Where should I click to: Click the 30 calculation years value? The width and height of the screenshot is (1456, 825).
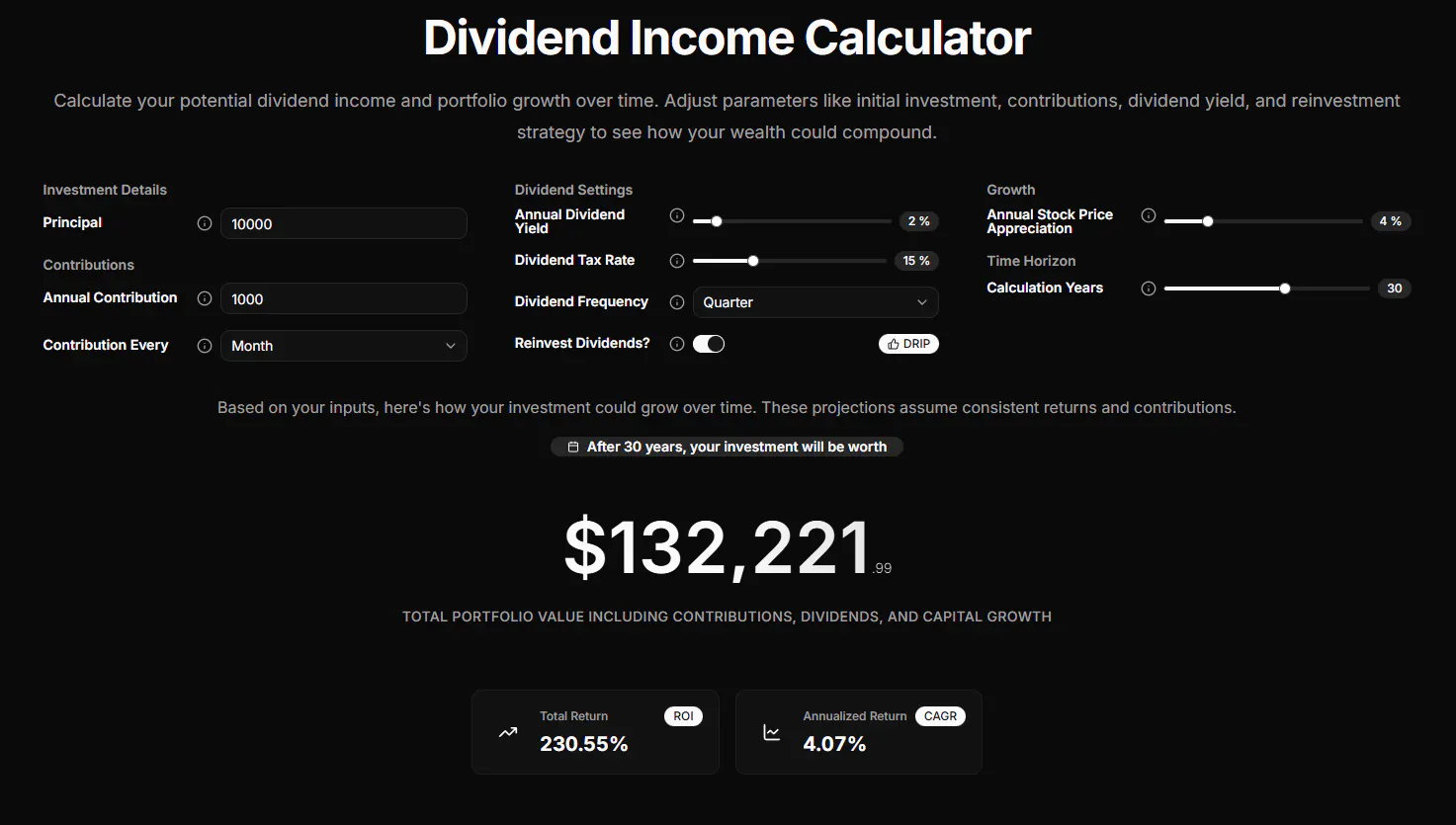1394,289
